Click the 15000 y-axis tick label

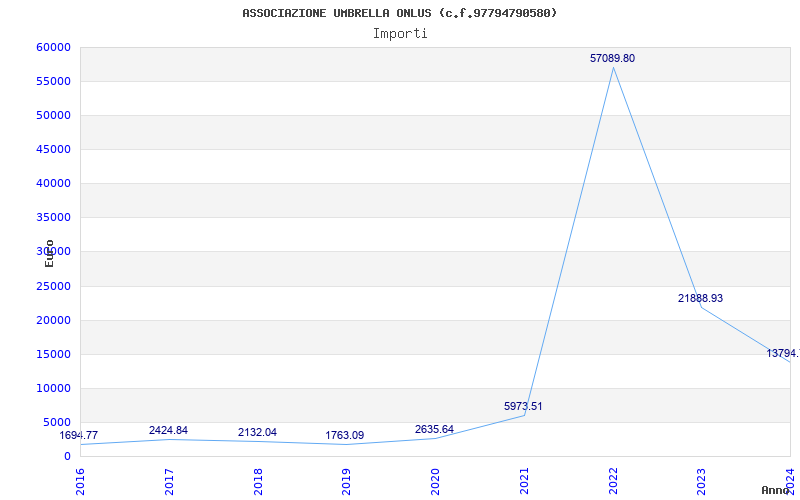point(54,354)
